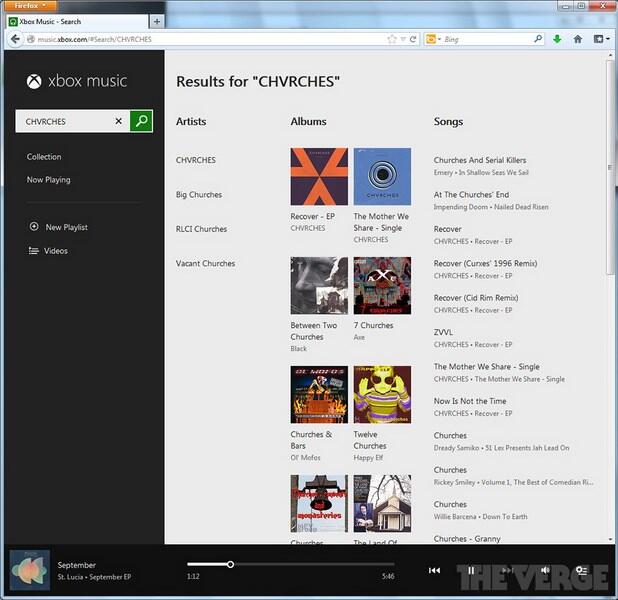Click the green search magnifier button

141,121
